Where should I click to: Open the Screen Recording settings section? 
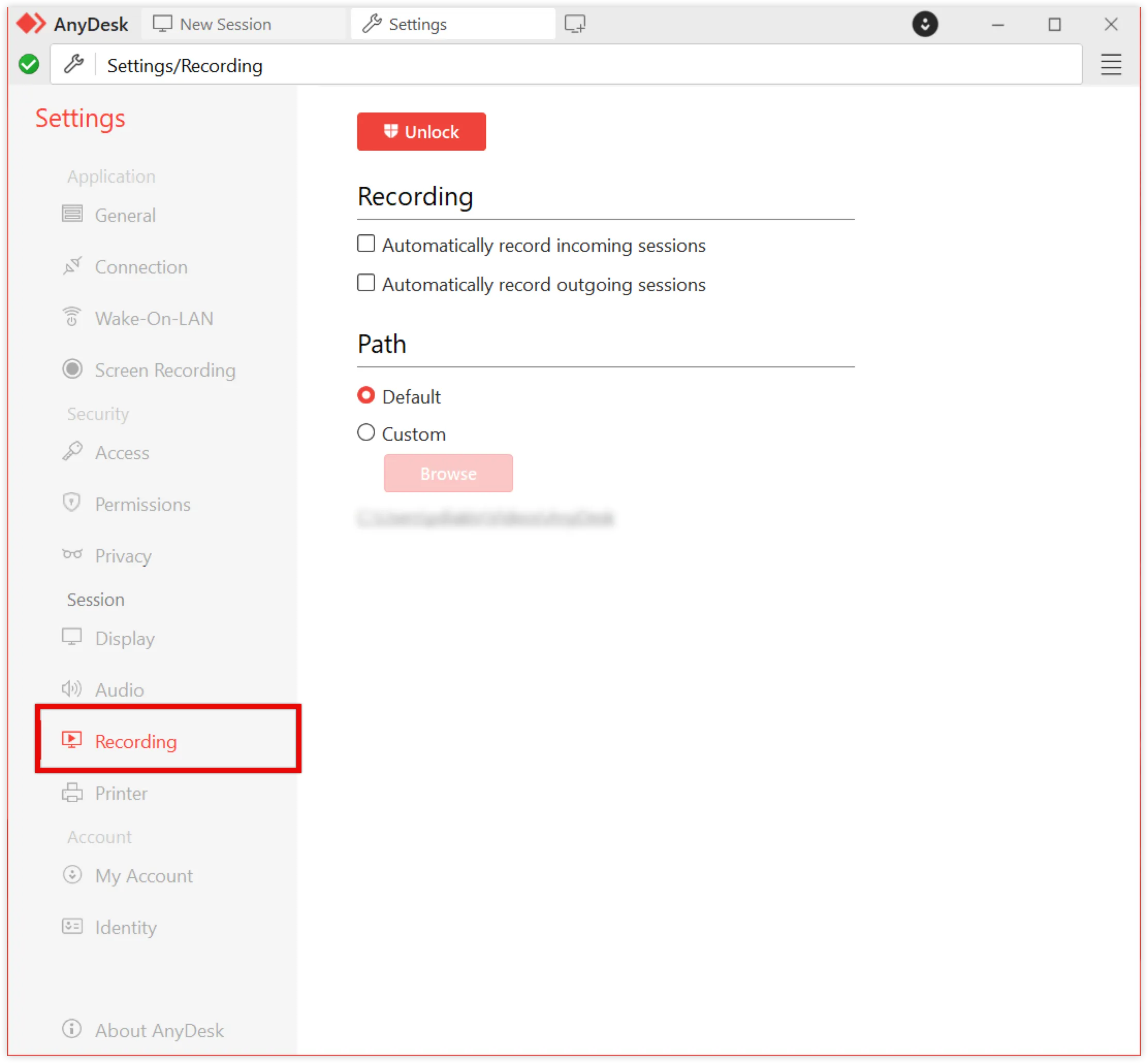165,371
